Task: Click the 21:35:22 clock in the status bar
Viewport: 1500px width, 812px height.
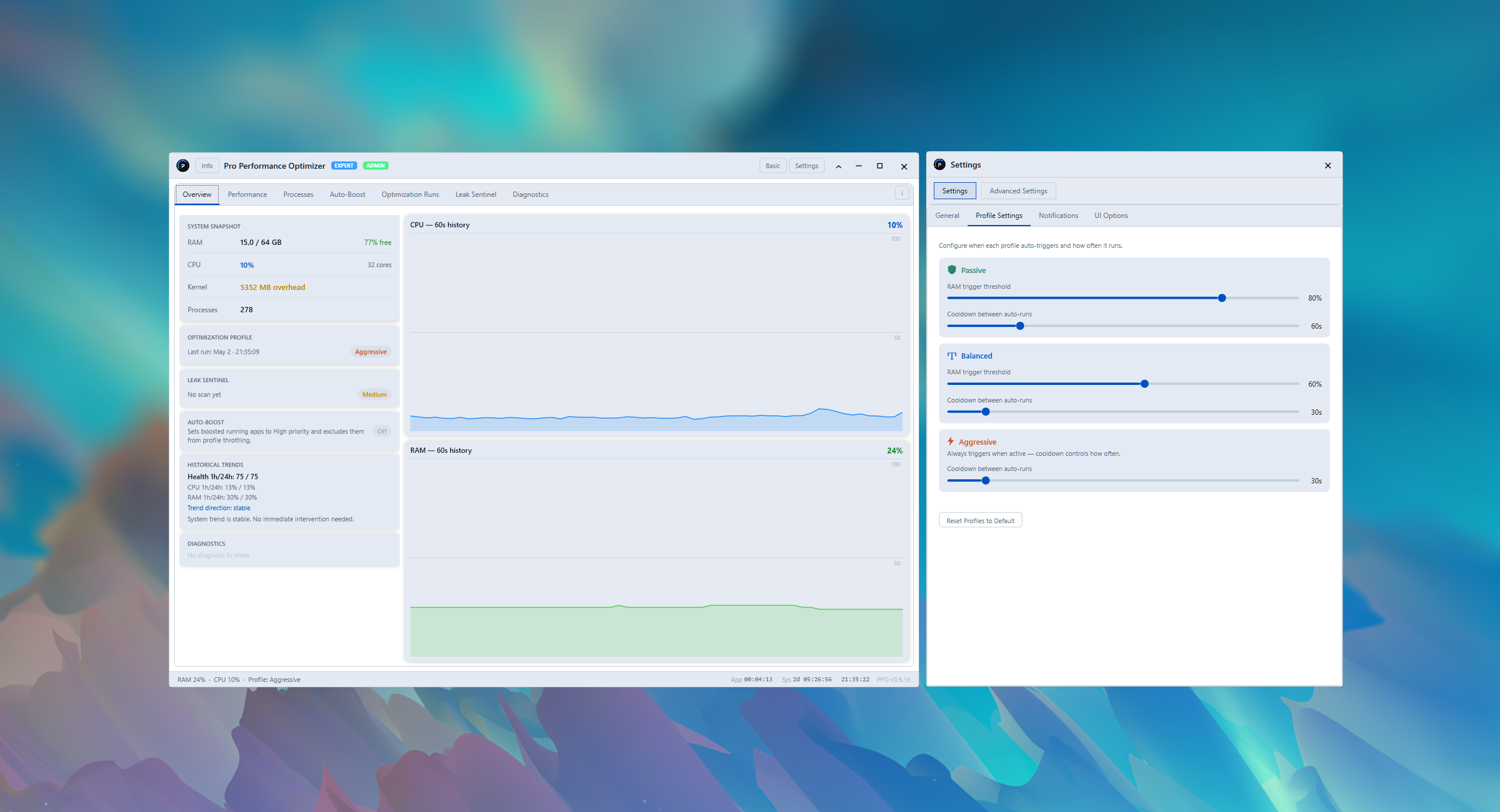Action: coord(855,680)
